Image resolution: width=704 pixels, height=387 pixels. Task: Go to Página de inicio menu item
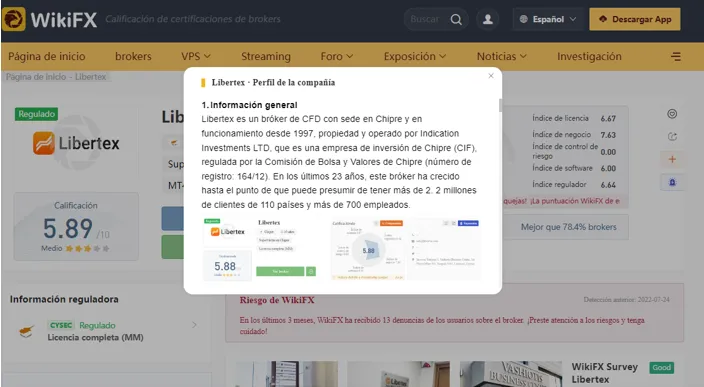click(x=47, y=57)
